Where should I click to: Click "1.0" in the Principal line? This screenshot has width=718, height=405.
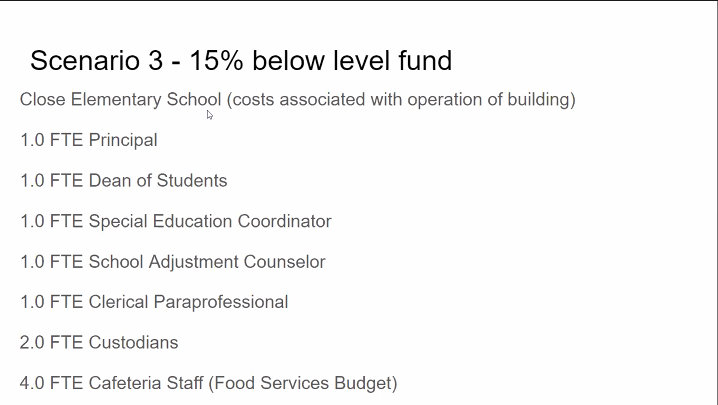pyautogui.click(x=32, y=140)
